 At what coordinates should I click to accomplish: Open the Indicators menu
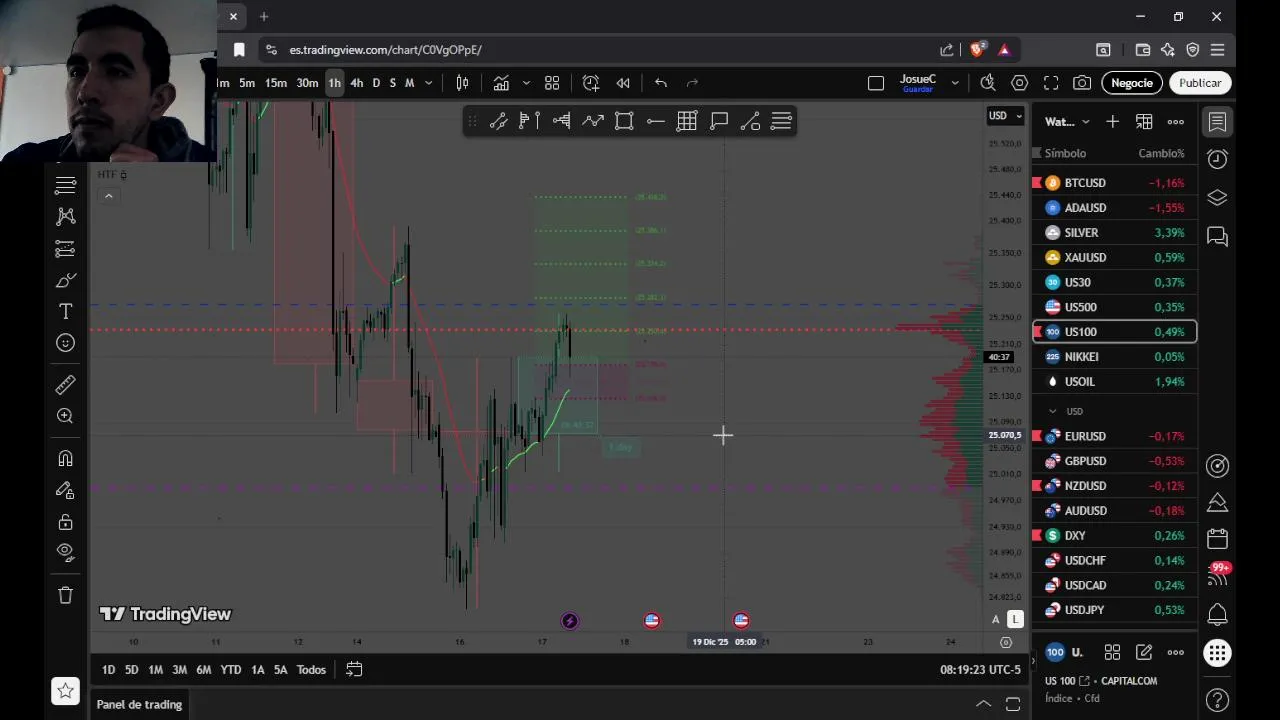(x=501, y=83)
